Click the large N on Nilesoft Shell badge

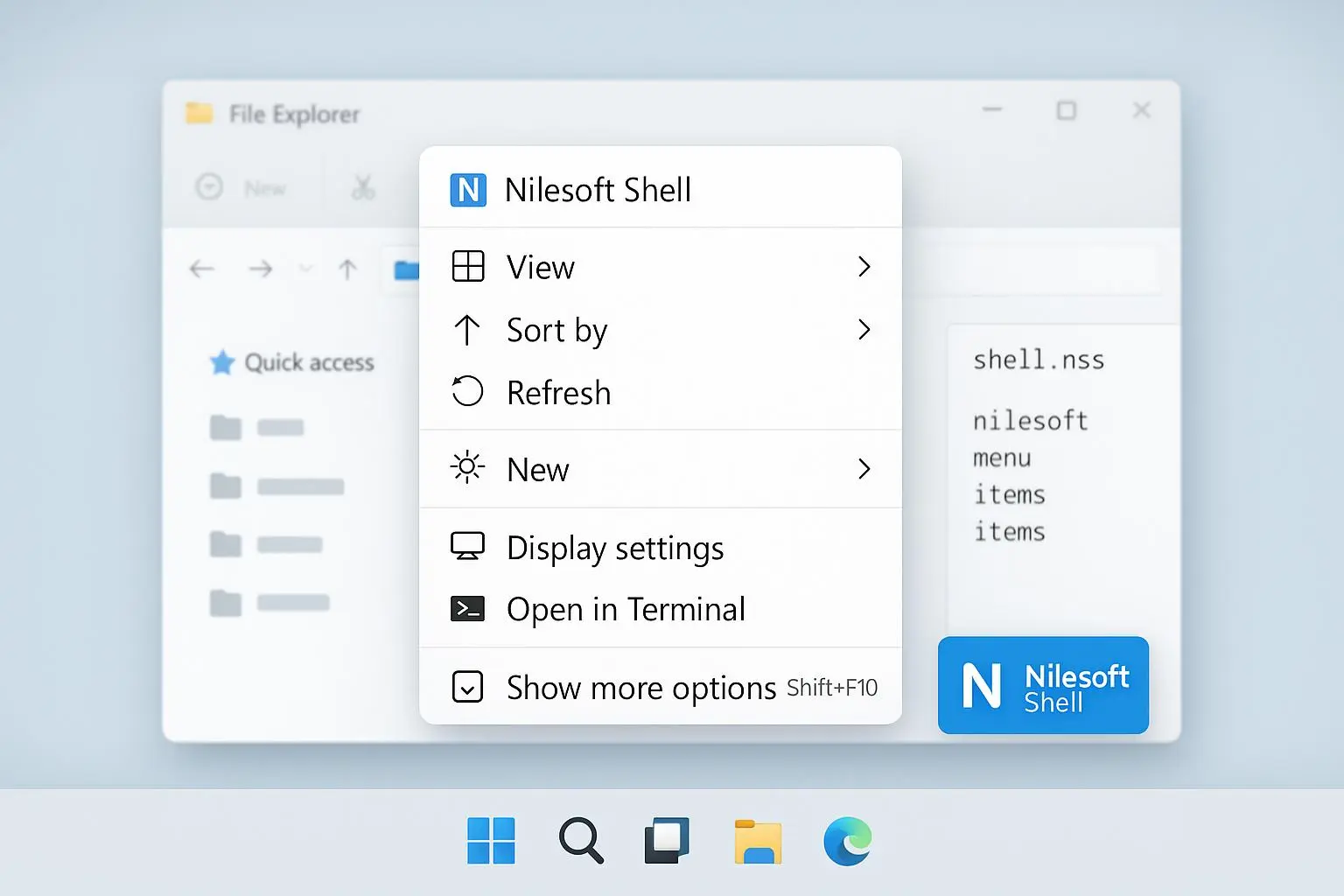[x=981, y=685]
